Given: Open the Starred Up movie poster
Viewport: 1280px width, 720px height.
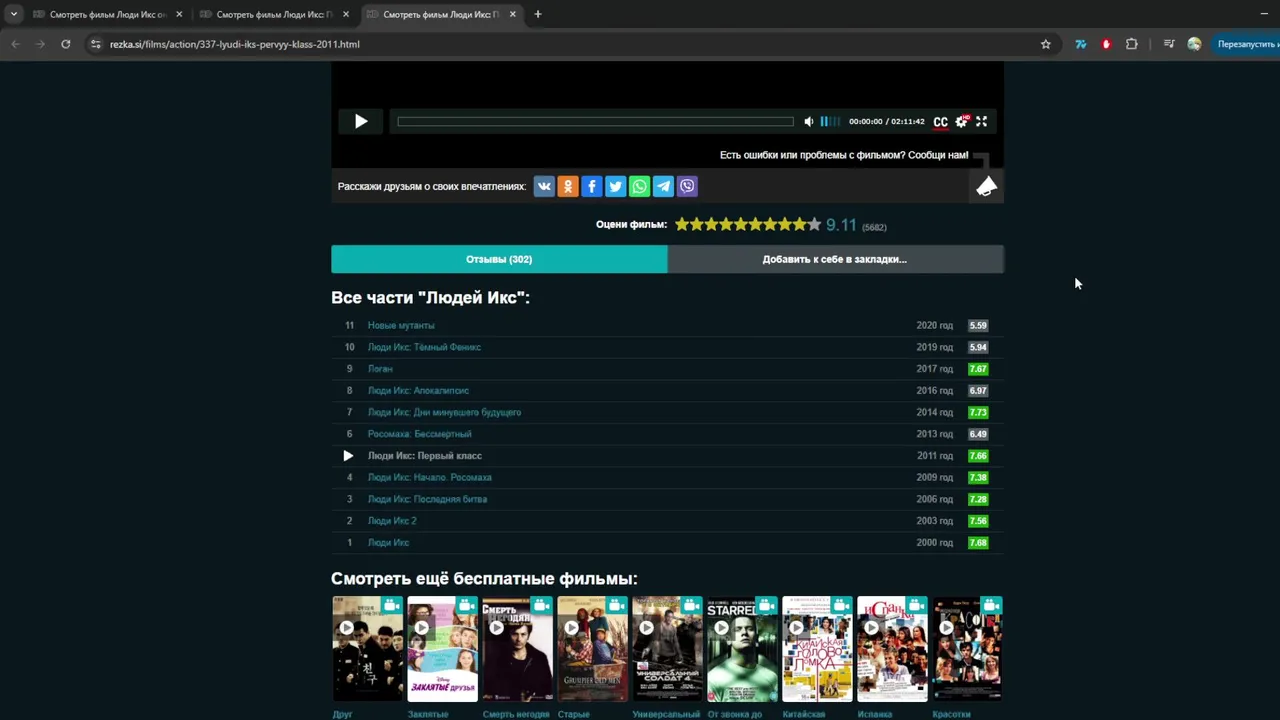Looking at the screenshot, I should [742, 649].
